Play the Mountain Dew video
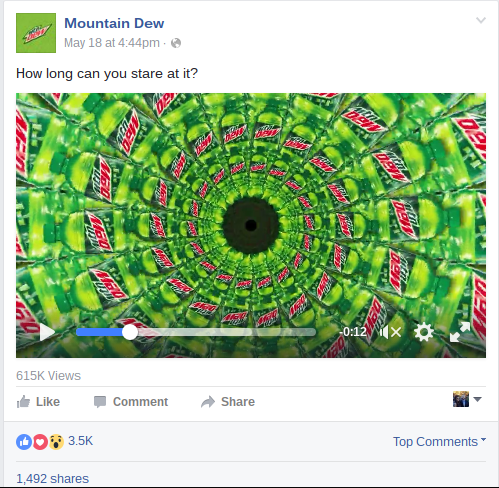The width and height of the screenshot is (499, 488). (x=47, y=332)
